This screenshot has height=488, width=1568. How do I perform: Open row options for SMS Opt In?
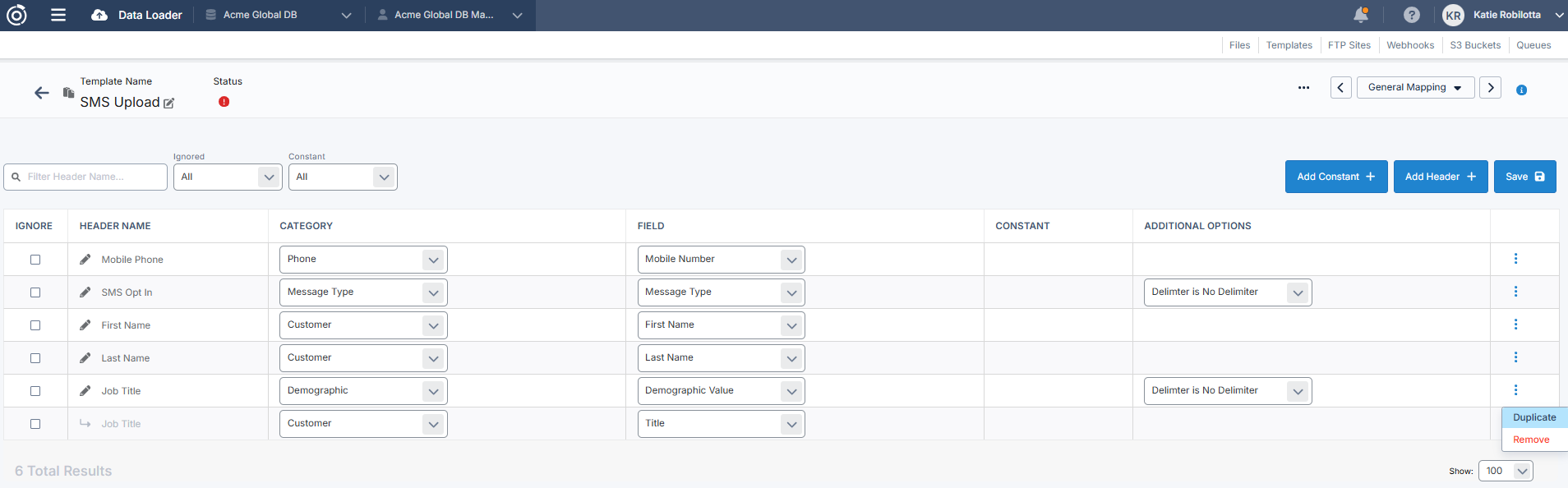pyautogui.click(x=1515, y=292)
